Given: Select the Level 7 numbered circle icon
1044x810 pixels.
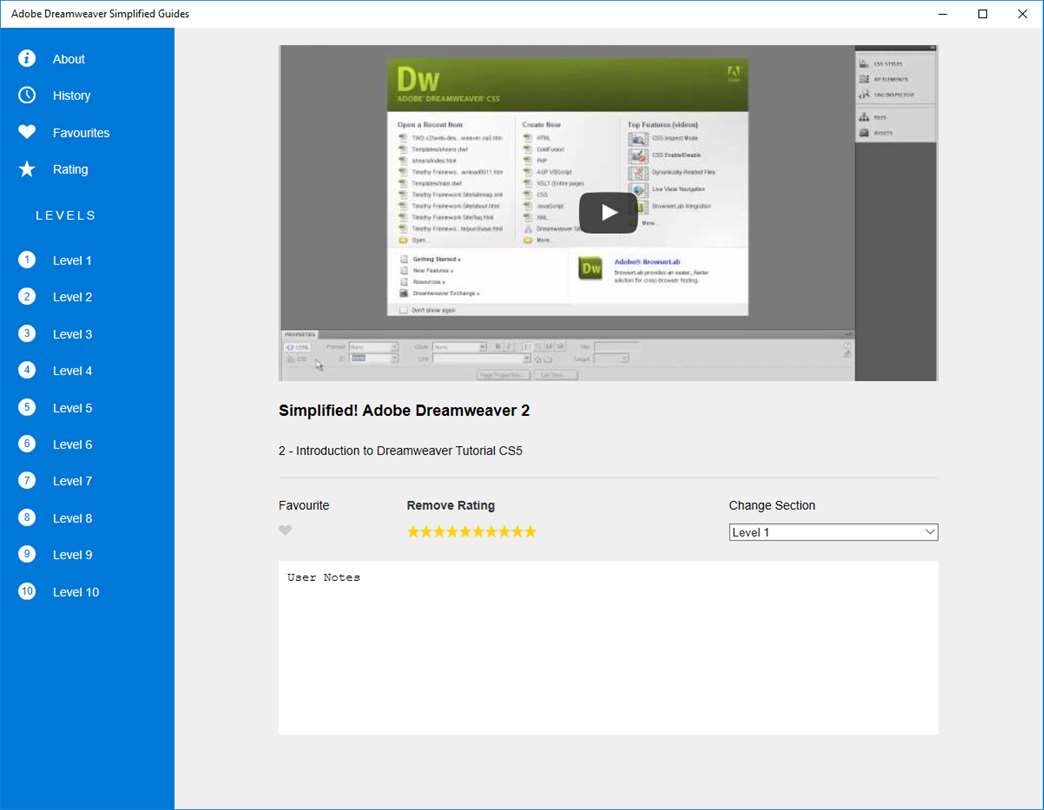Looking at the screenshot, I should (27, 480).
